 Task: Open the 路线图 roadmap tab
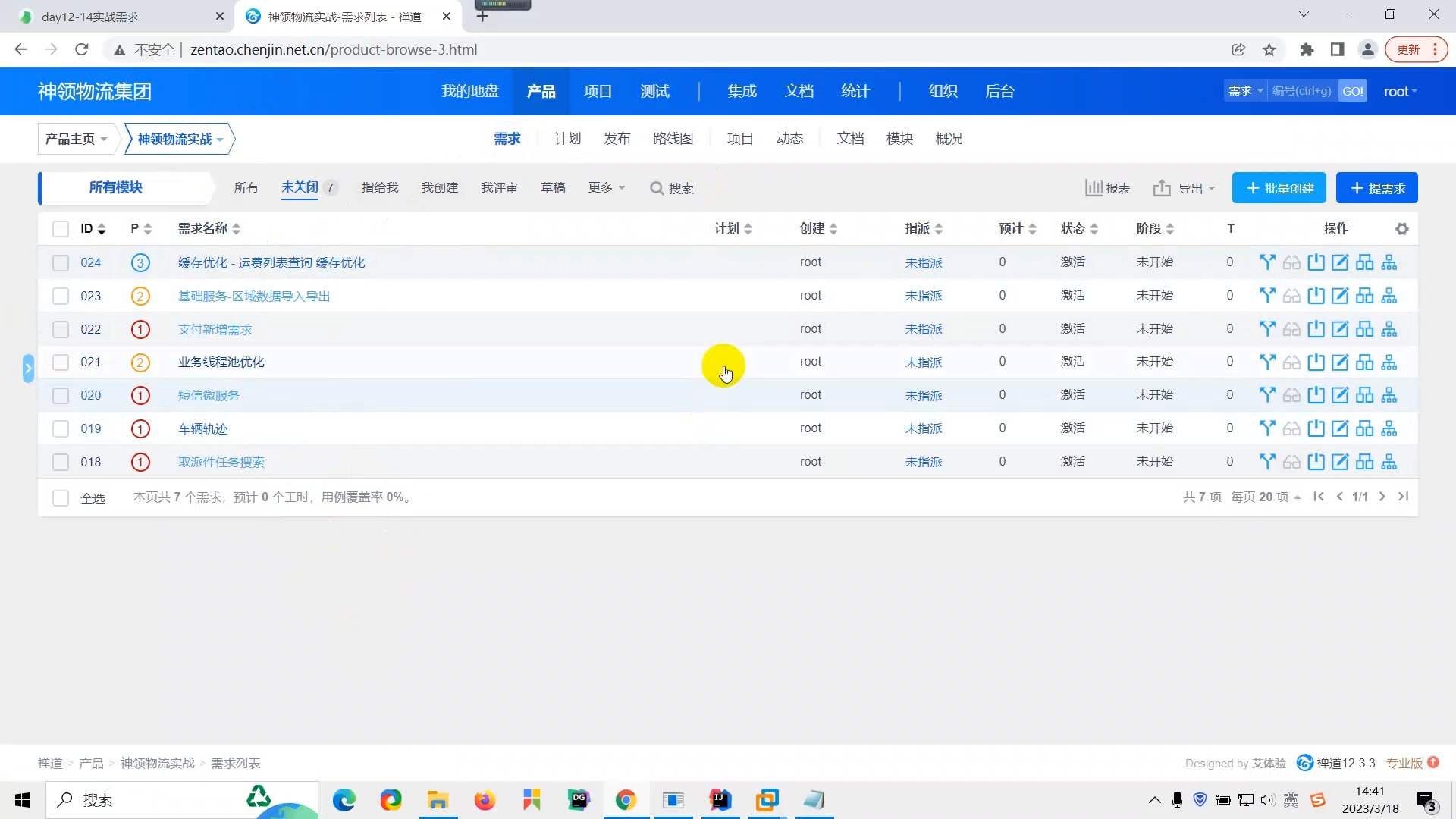673,139
